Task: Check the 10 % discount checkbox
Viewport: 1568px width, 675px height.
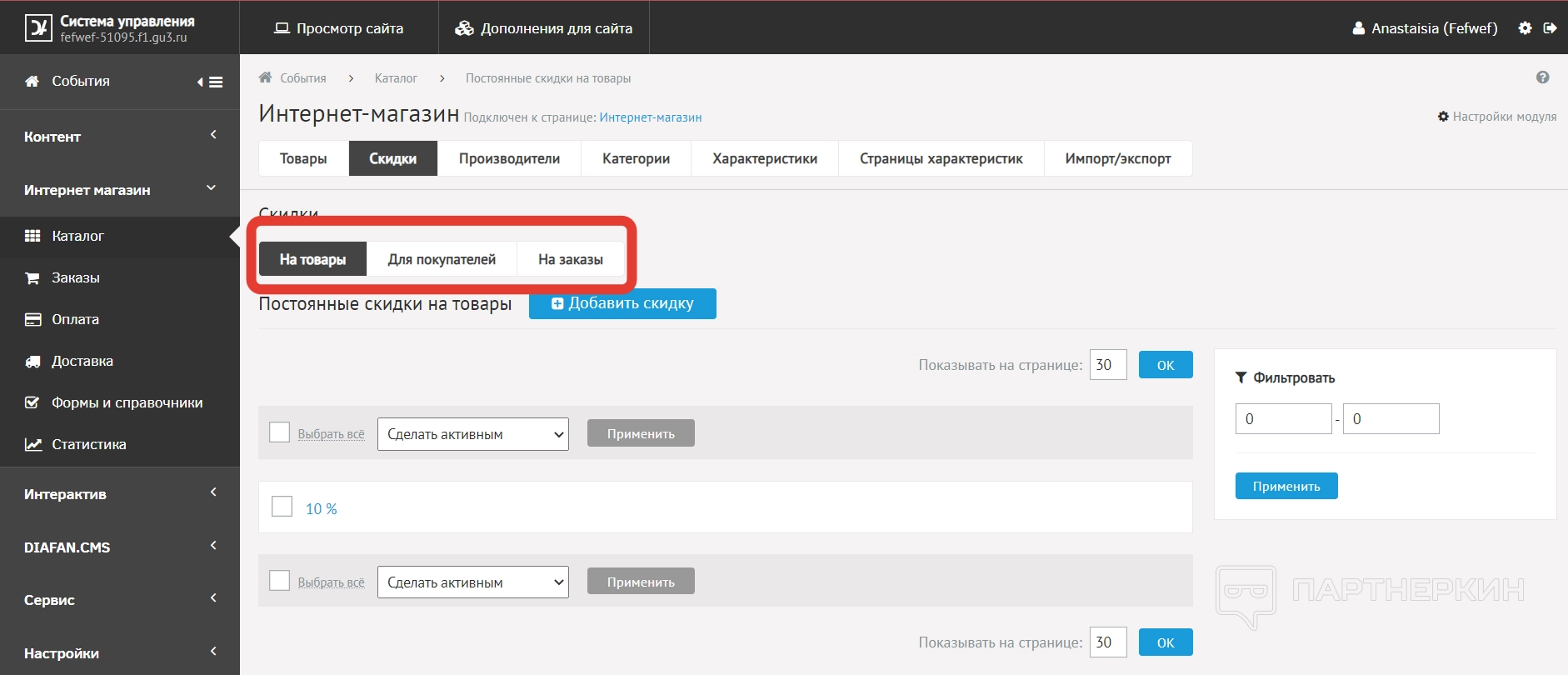Action: tap(282, 507)
